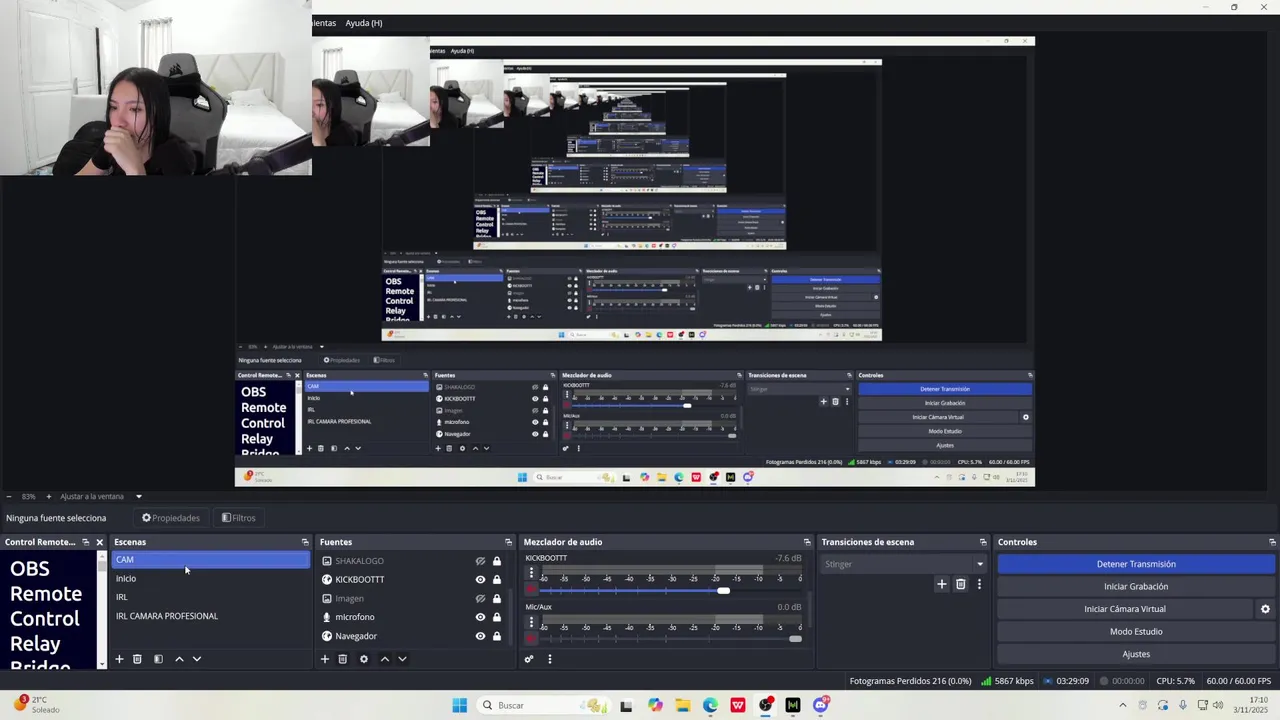This screenshot has height=720, width=1280.
Task: Float the Mezclador de audio dock
Action: (x=807, y=542)
